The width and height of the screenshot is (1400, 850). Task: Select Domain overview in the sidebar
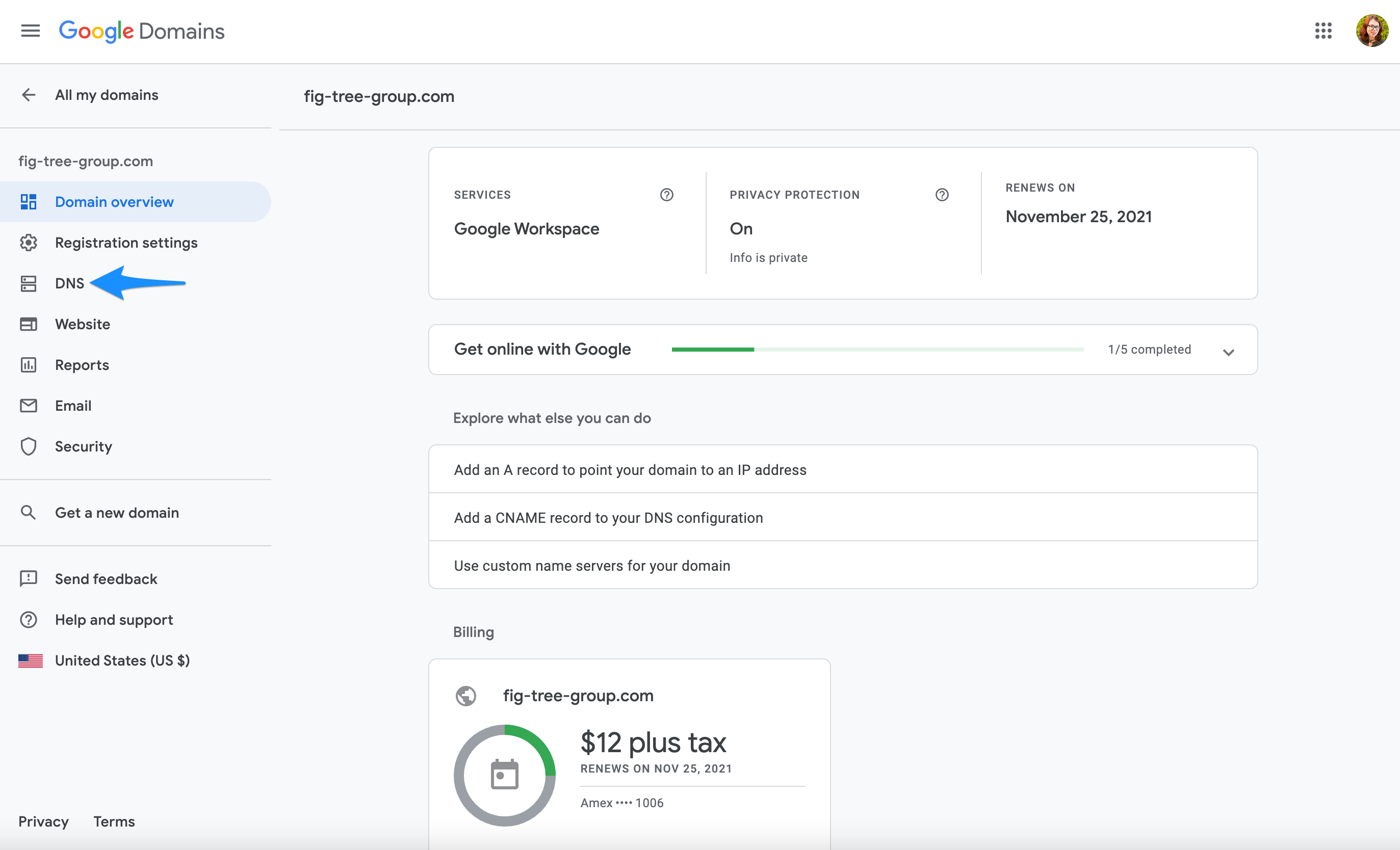(135, 202)
